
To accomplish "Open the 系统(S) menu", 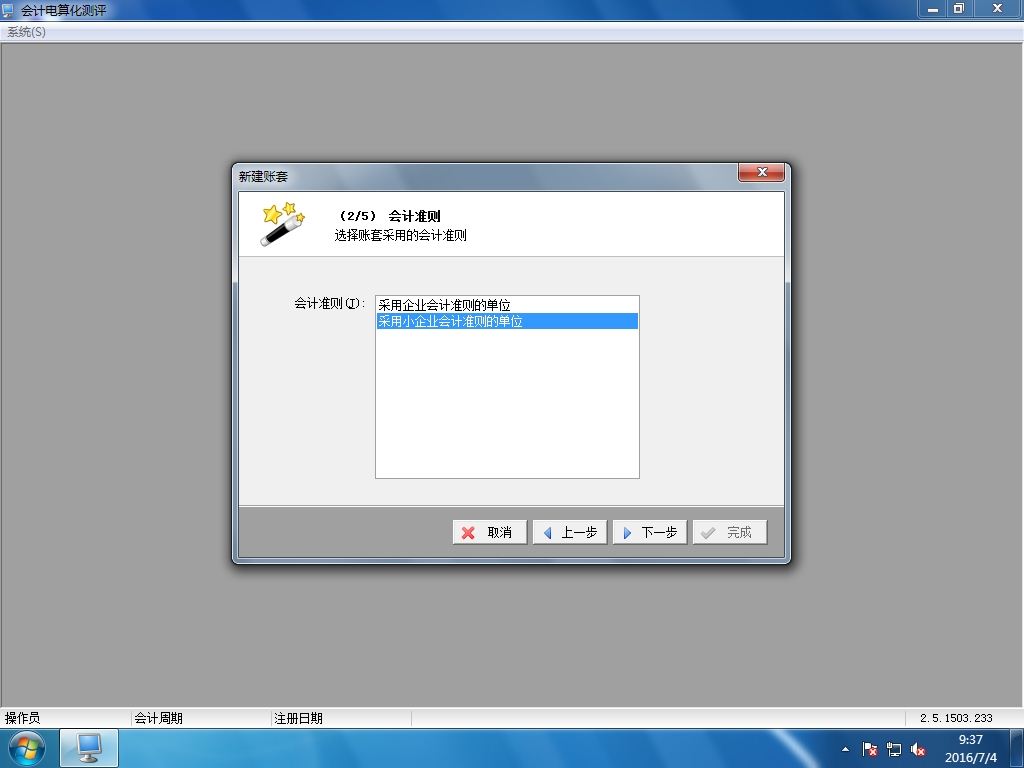I will (26, 31).
